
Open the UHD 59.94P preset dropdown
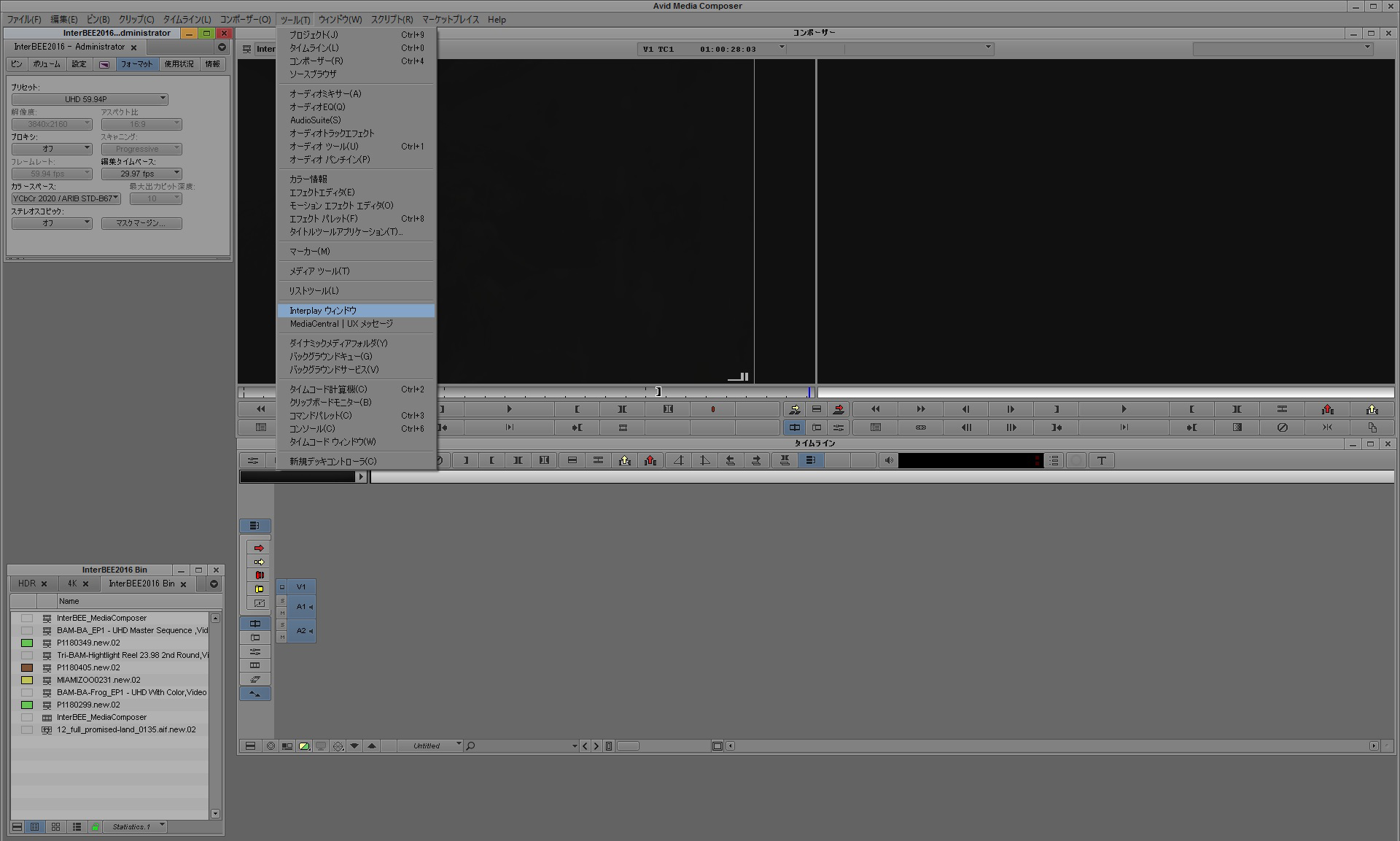(89, 99)
